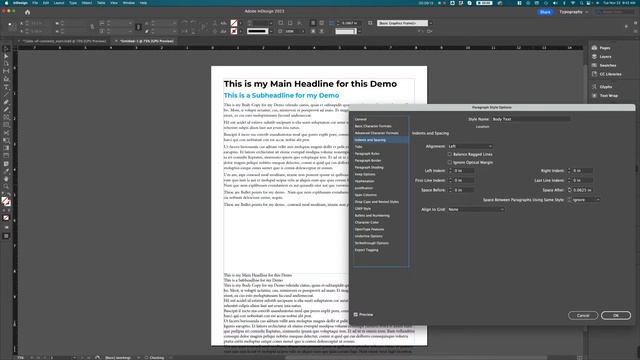This screenshot has width=640, height=360.
Task: Click the fill color swatch in control bar
Action: [x=234, y=23]
